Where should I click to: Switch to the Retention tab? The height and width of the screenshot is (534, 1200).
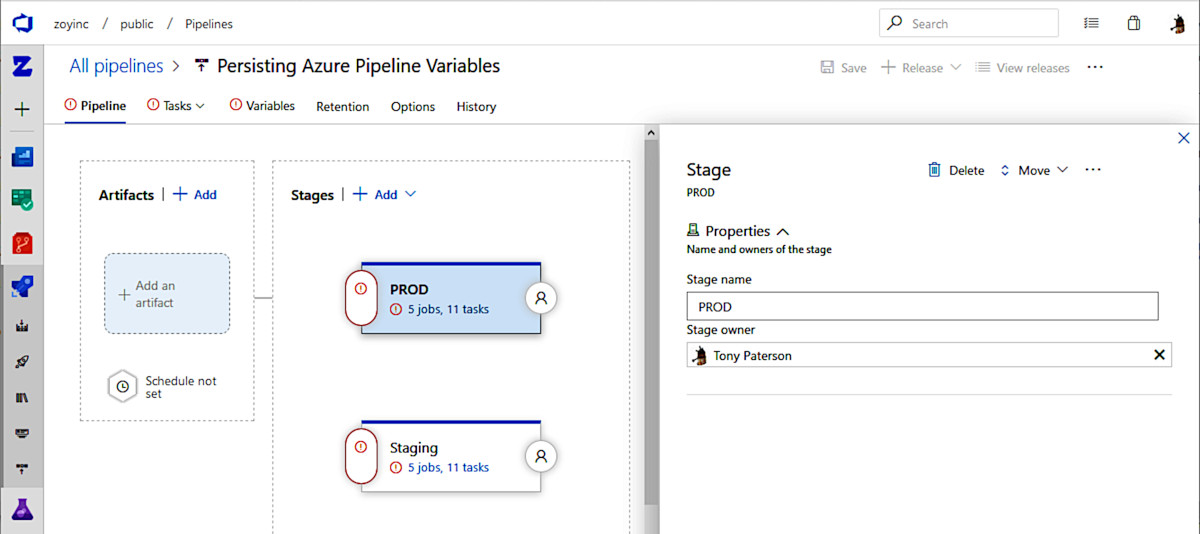[343, 106]
